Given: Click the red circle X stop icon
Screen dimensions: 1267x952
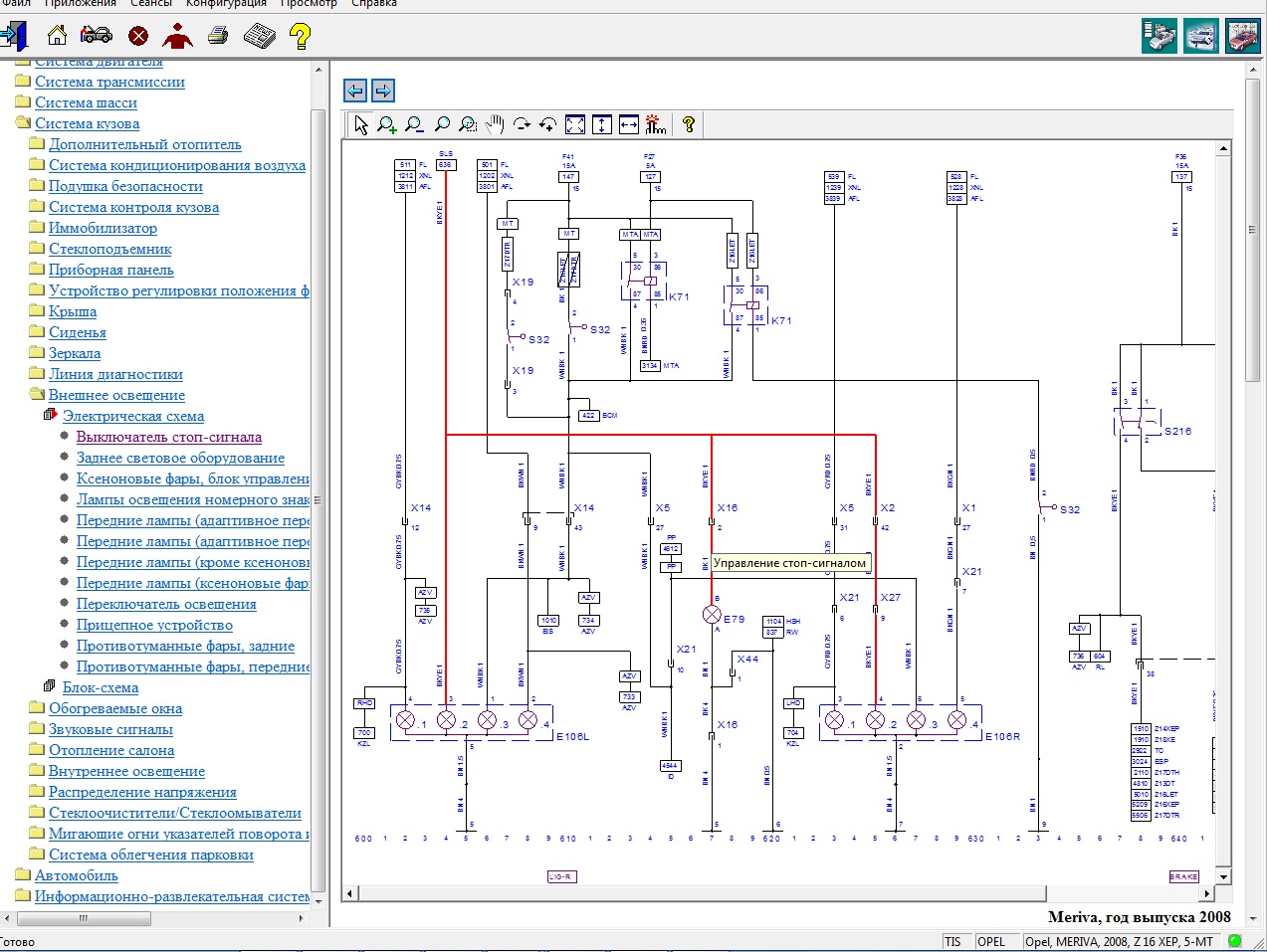Looking at the screenshot, I should click(138, 37).
